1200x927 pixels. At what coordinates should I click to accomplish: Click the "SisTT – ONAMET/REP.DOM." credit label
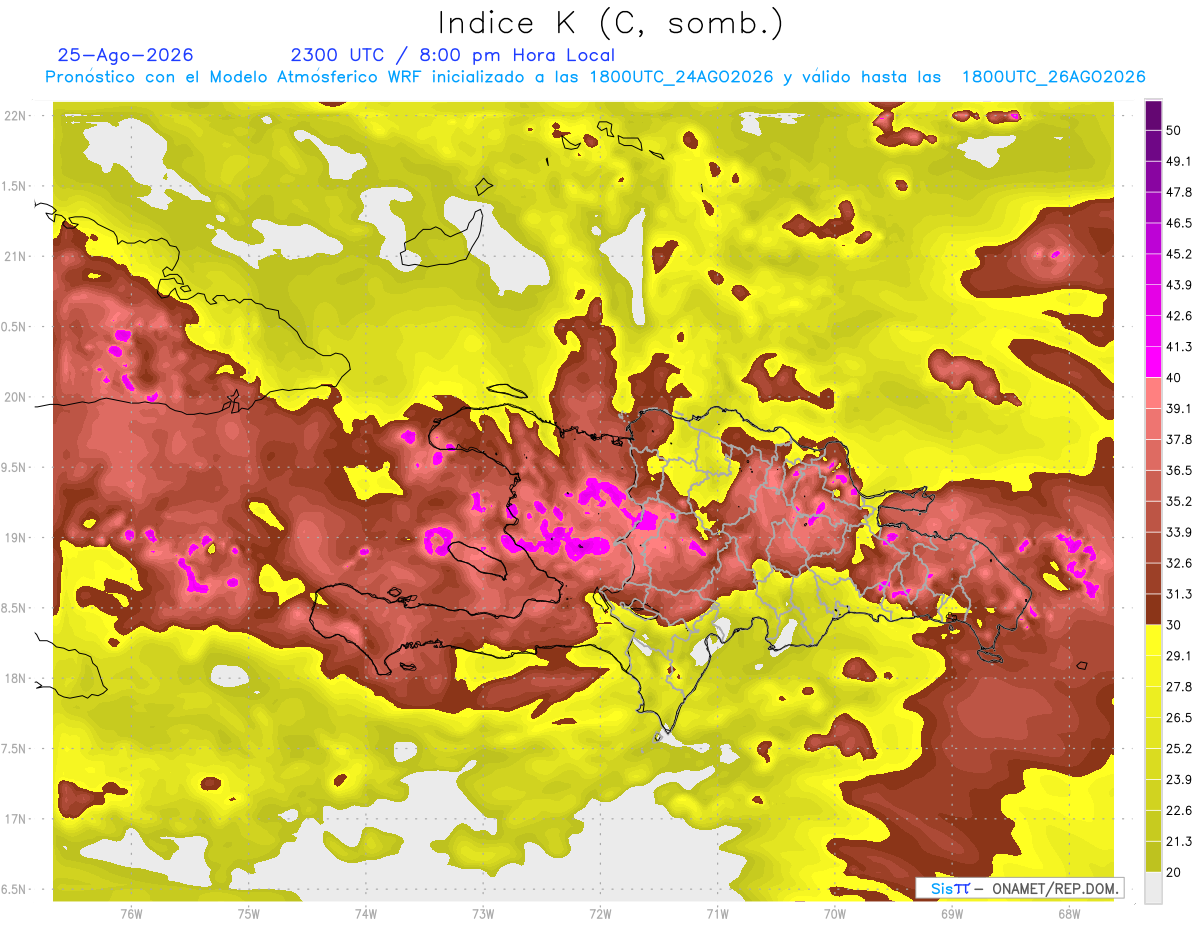click(1019, 888)
